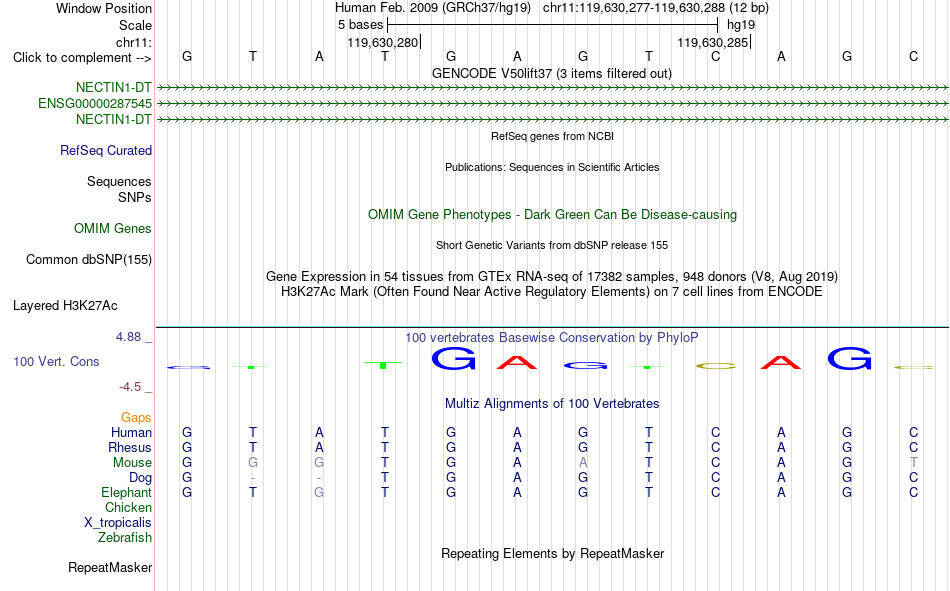Click the 4.88 PhyloP upper scale value
The height and width of the screenshot is (591, 950).
coord(128,336)
